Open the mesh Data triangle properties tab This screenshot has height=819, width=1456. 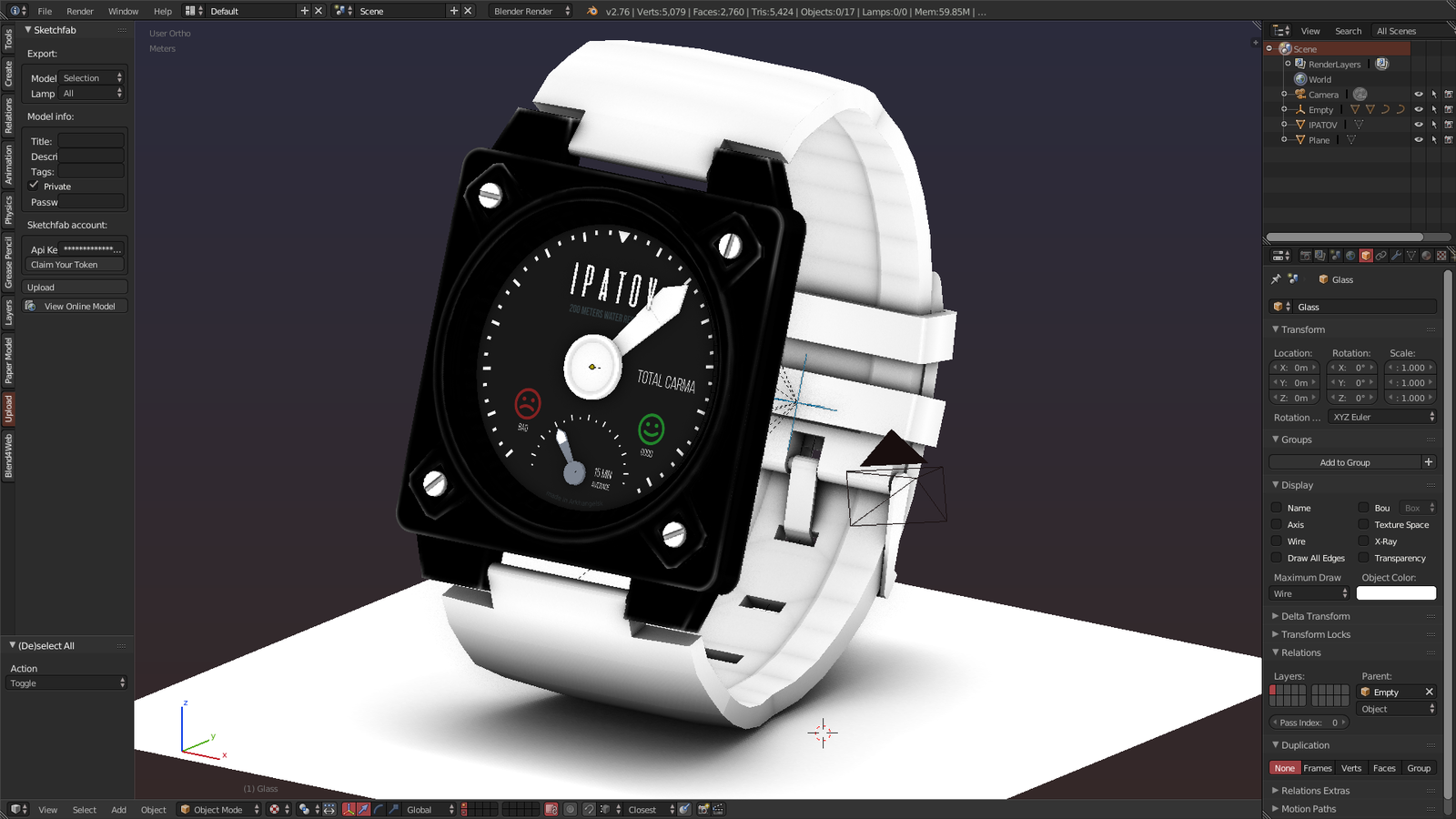(x=1411, y=256)
